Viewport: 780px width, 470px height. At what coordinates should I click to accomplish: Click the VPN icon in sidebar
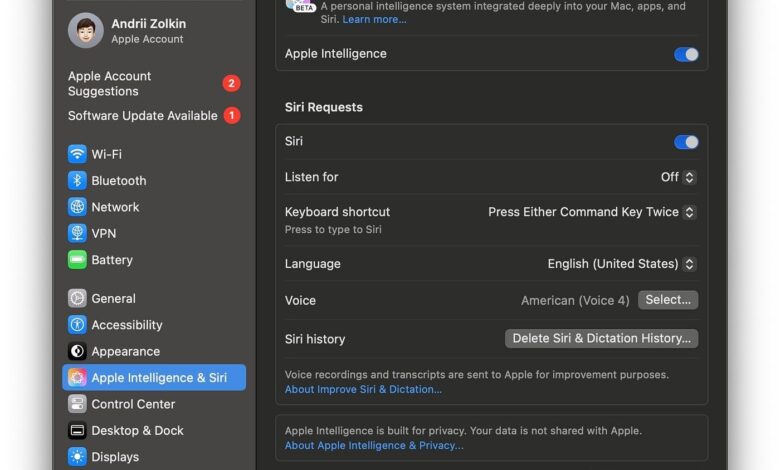click(x=77, y=233)
